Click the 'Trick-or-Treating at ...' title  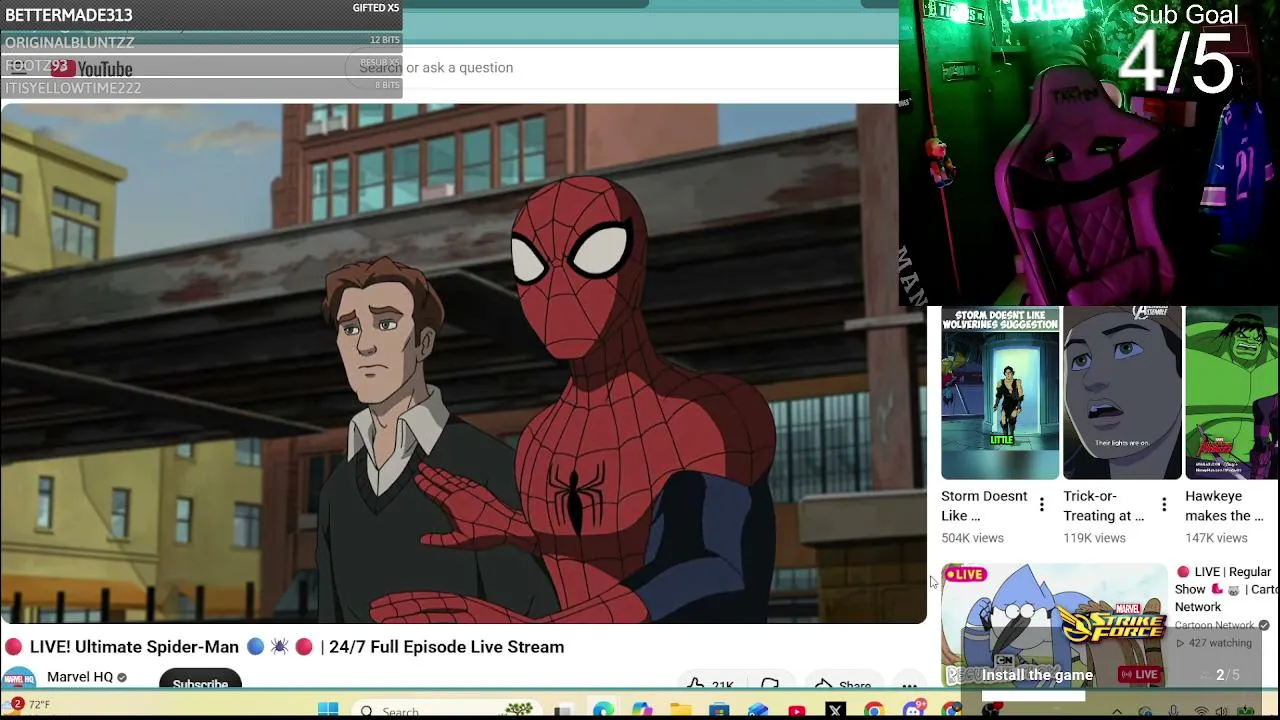(x=1104, y=506)
